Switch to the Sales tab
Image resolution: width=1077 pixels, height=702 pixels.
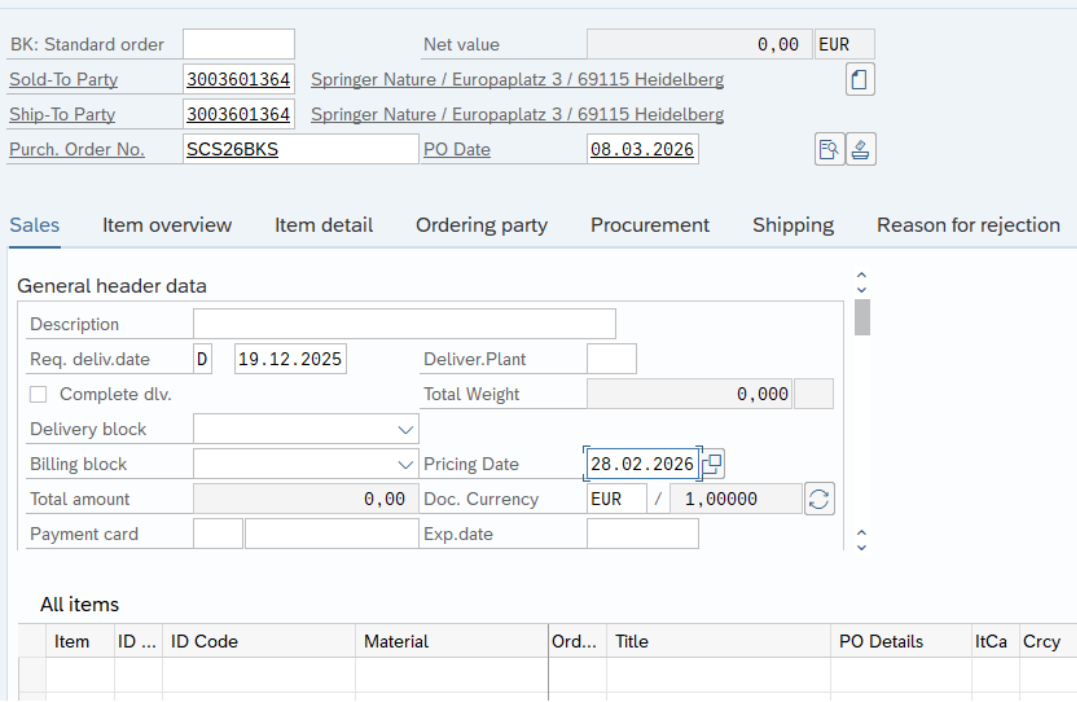34,225
